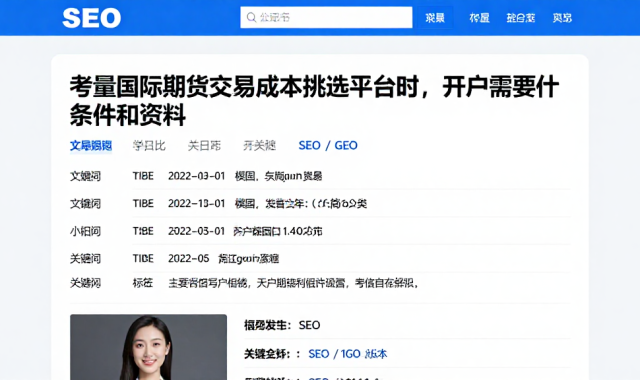
Task: Click the date 2022-13-01
Action: click(x=196, y=203)
